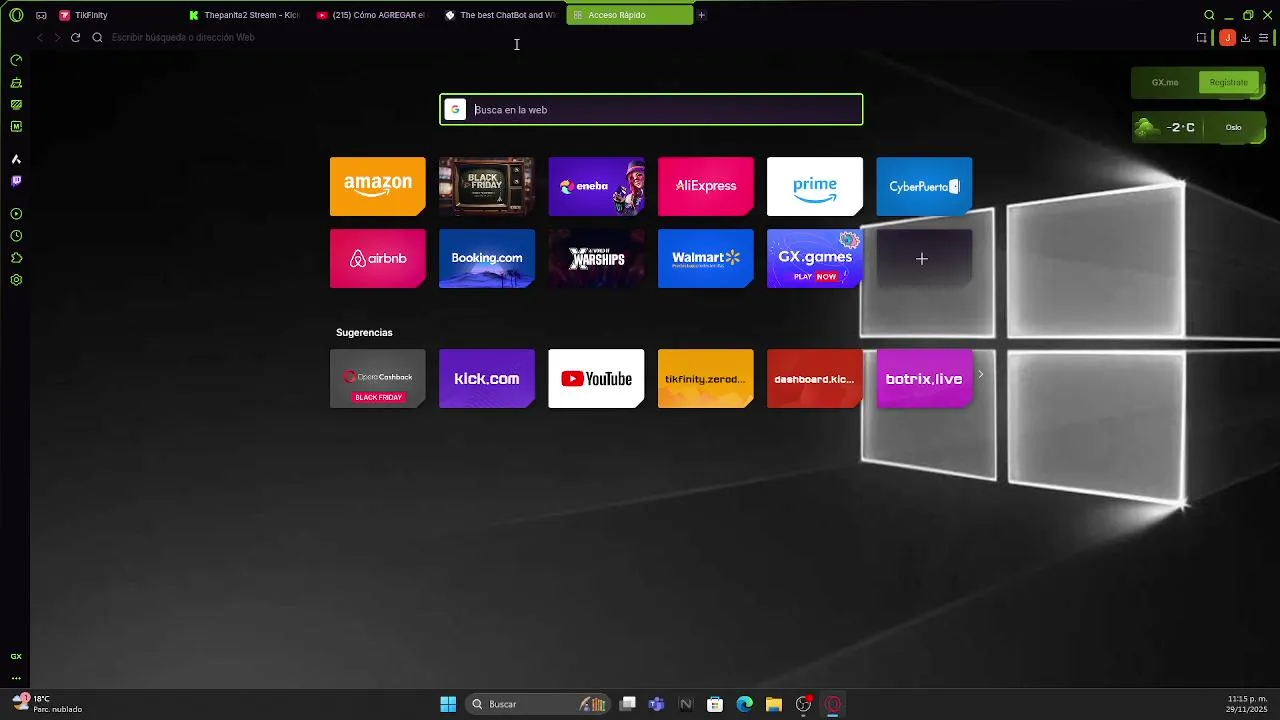
Task: Open the Amazon speed dial tile
Action: 378,186
